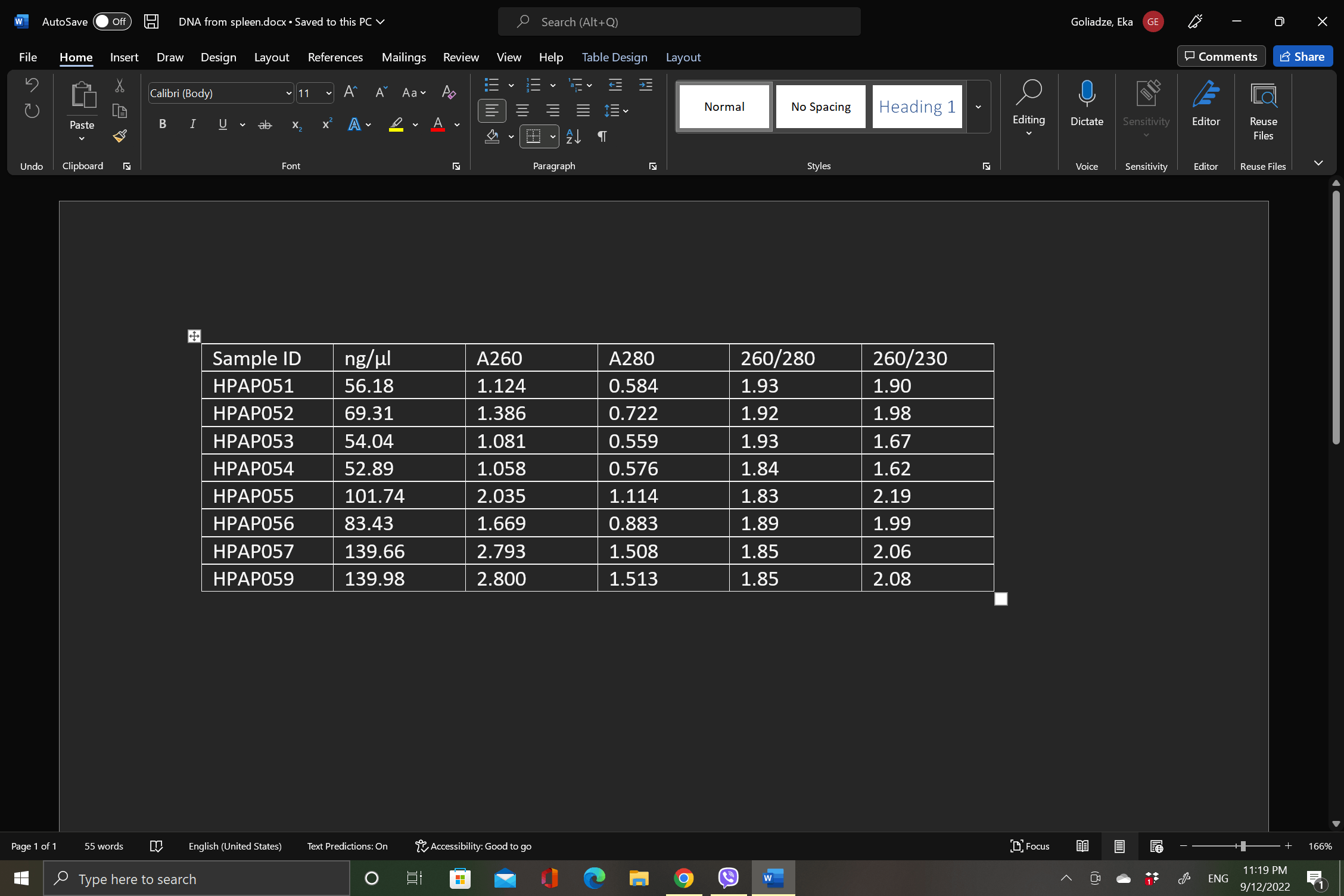The height and width of the screenshot is (896, 1344).
Task: Open Google Chrome from the taskbar
Action: click(684, 878)
